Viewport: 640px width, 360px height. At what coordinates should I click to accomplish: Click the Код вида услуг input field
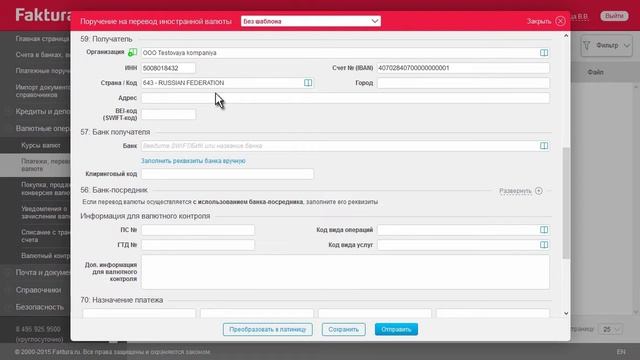[463, 244]
